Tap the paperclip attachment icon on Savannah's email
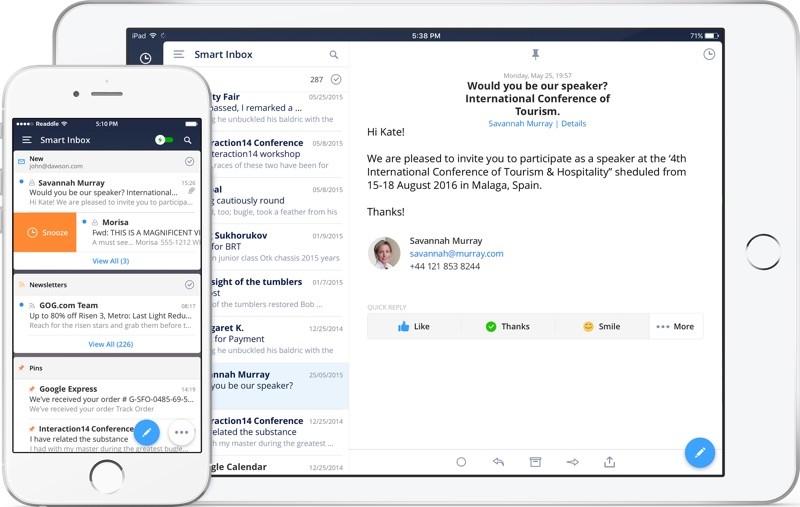This screenshot has height=507, width=800. 191,191
